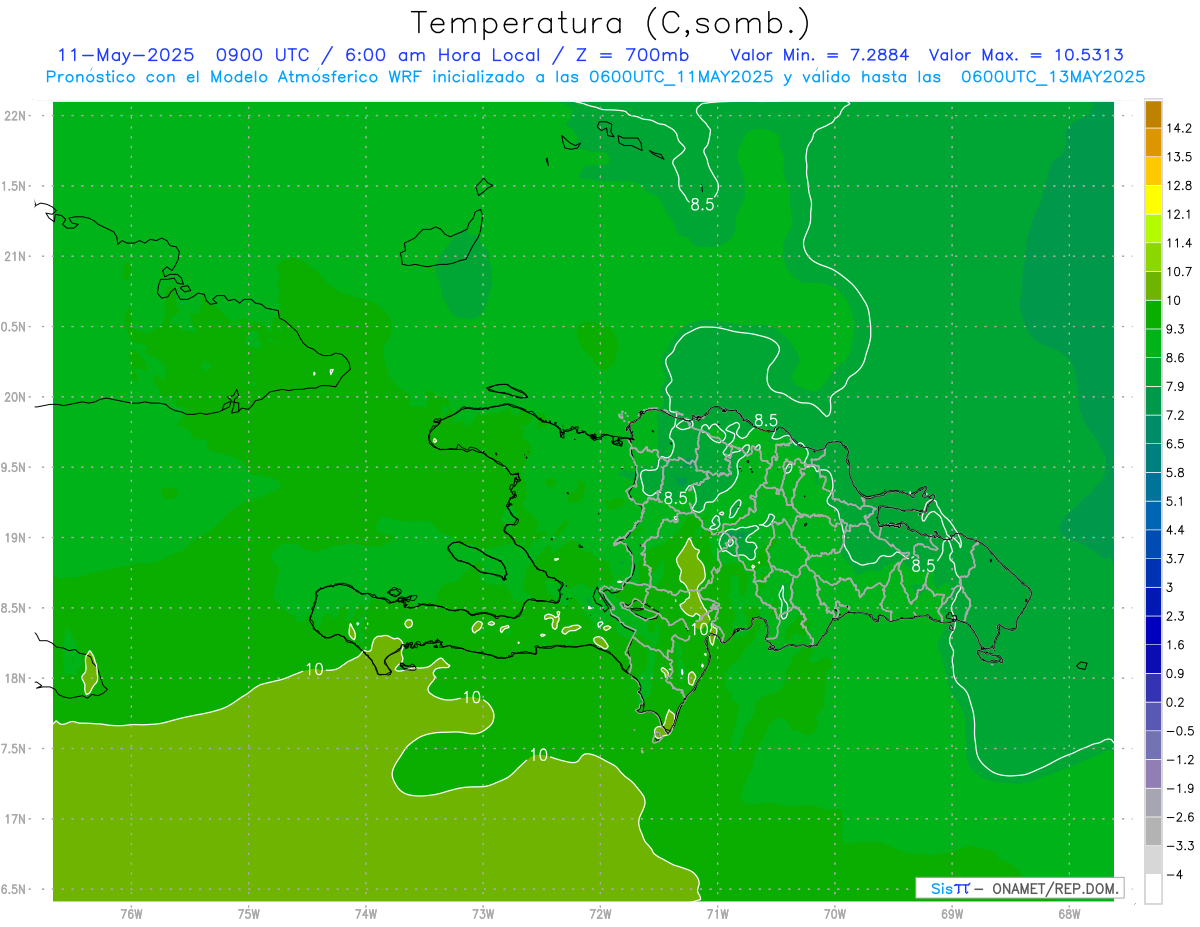This screenshot has width=1200, height=927.
Task: Click the gray legend swatch between -3.3 and -2.6
Action: tap(1153, 831)
